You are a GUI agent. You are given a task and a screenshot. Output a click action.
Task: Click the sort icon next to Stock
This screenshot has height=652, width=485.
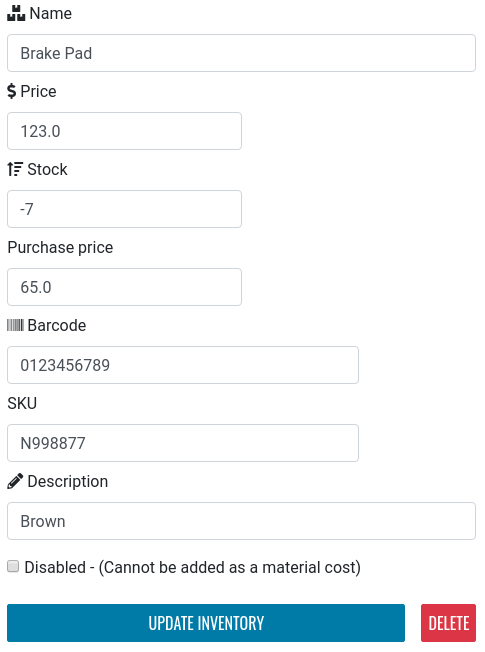15,169
